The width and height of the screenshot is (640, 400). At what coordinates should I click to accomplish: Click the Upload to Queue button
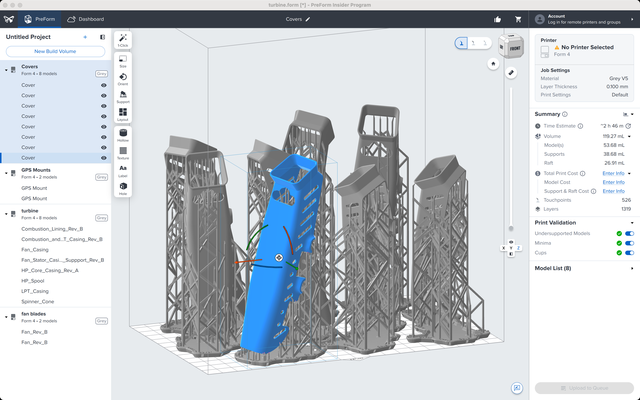[x=584, y=388]
